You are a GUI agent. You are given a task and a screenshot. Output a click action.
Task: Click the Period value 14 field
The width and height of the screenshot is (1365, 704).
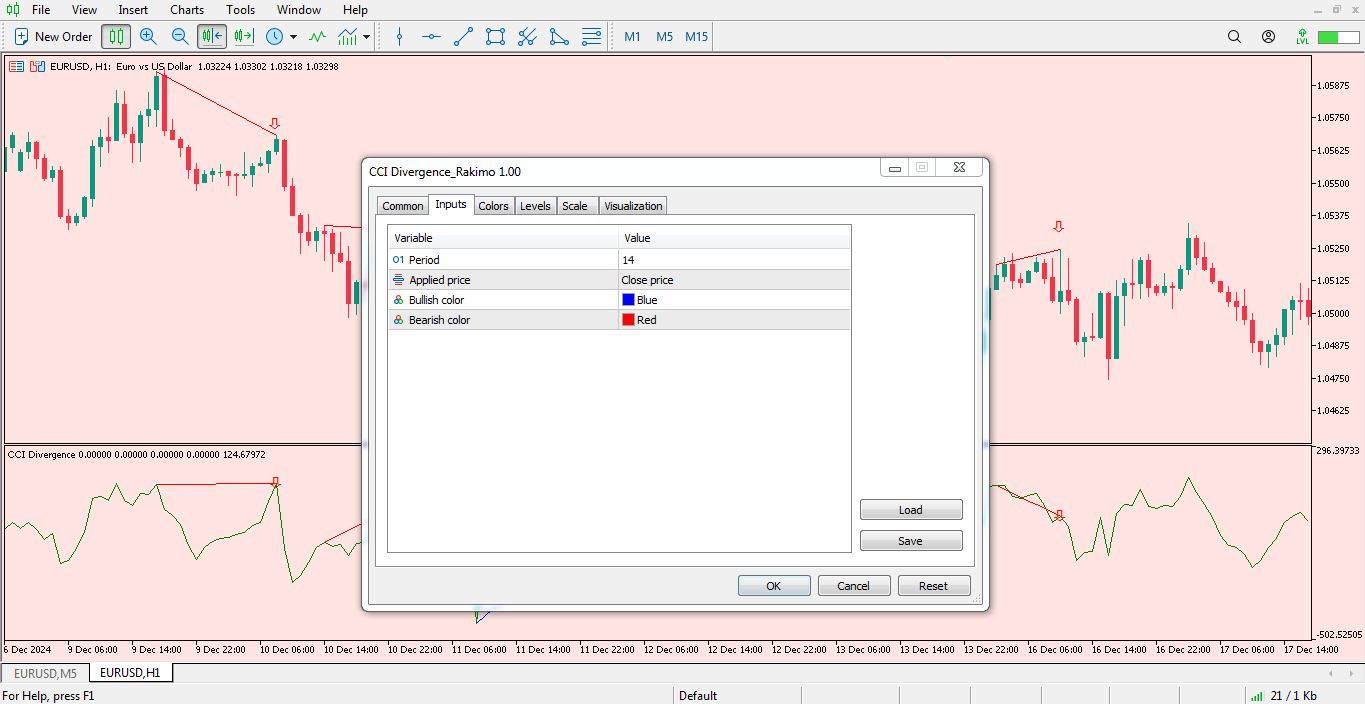(x=735, y=260)
